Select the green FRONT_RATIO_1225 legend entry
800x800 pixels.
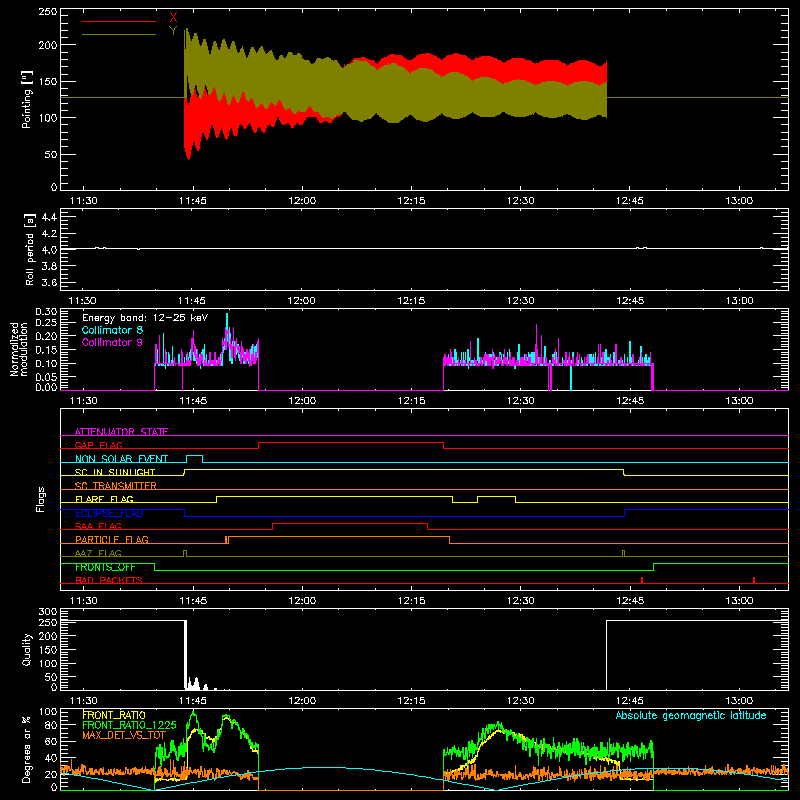coord(129,725)
